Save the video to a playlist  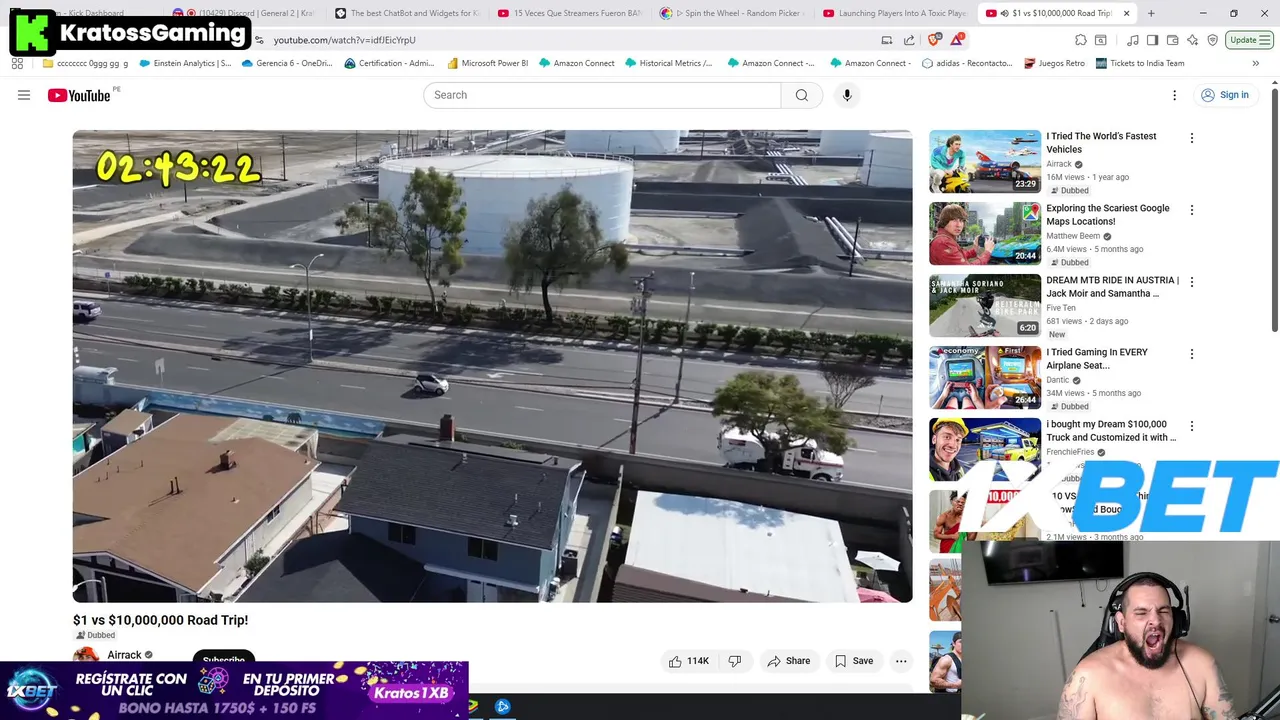click(x=854, y=661)
